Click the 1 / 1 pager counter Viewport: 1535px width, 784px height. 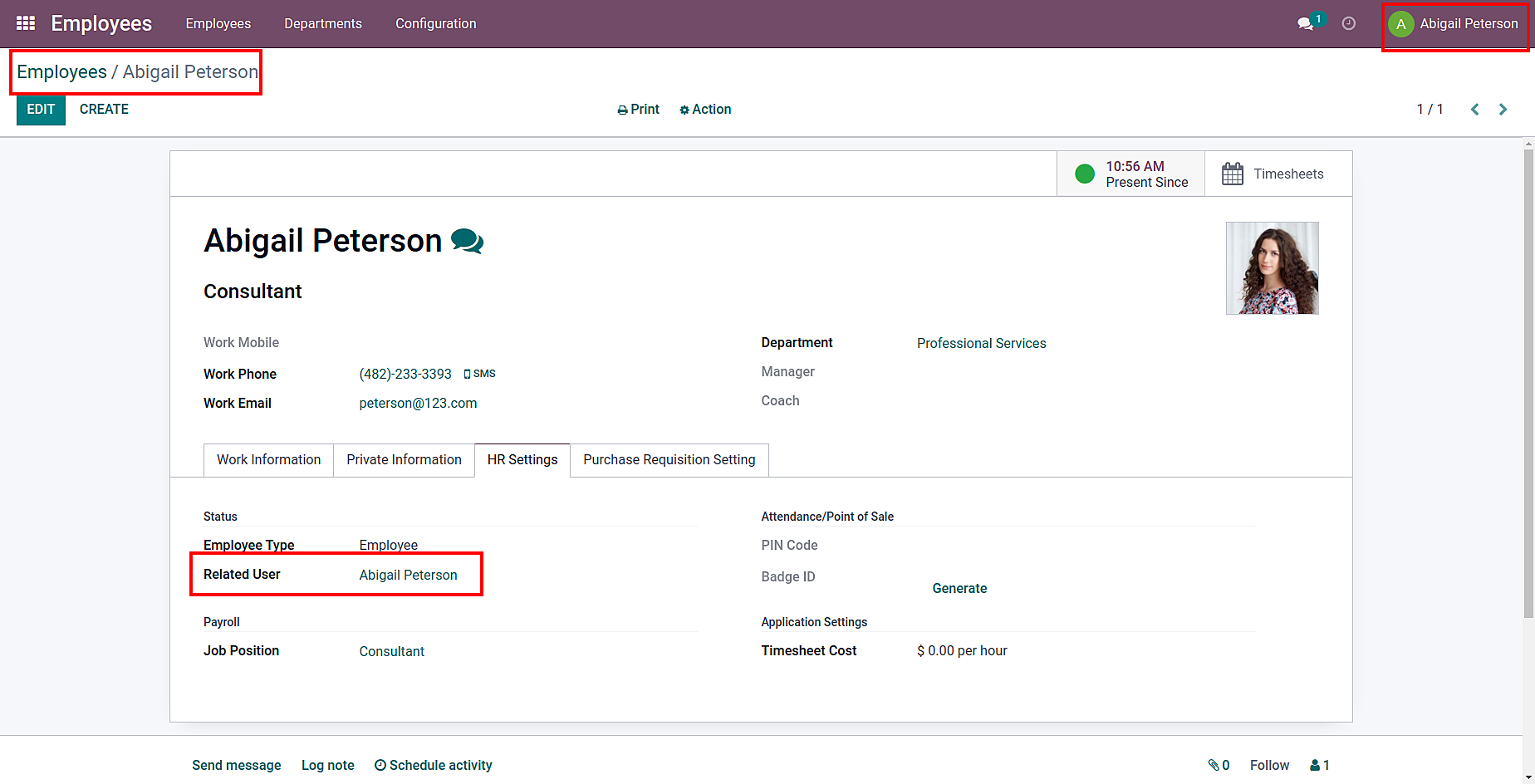(1430, 110)
